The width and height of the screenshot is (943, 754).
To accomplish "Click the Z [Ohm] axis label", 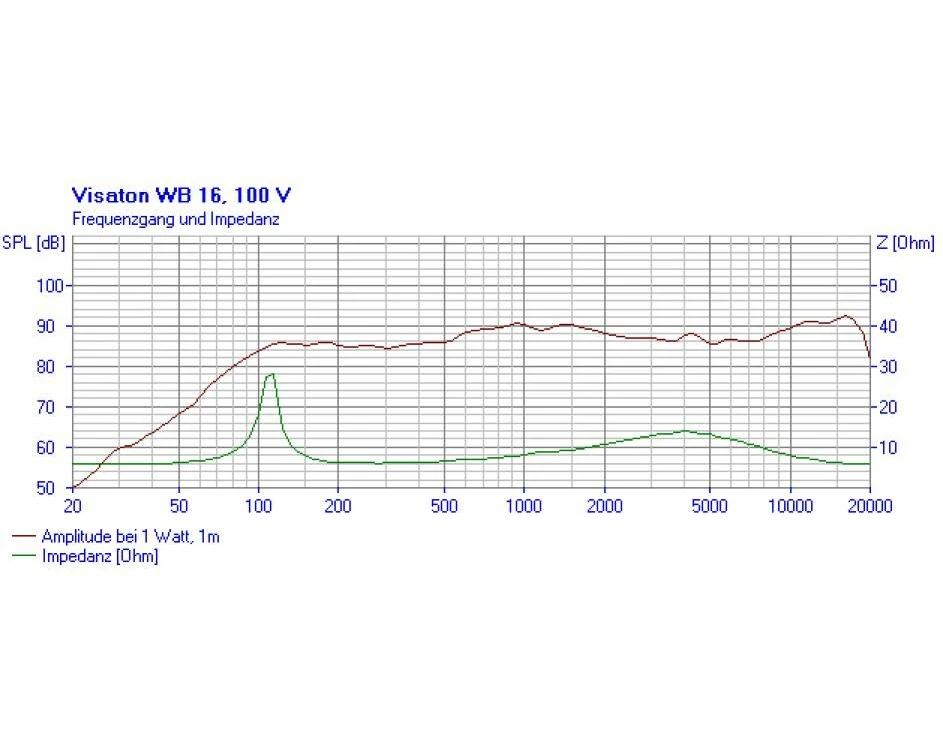I will [x=905, y=243].
